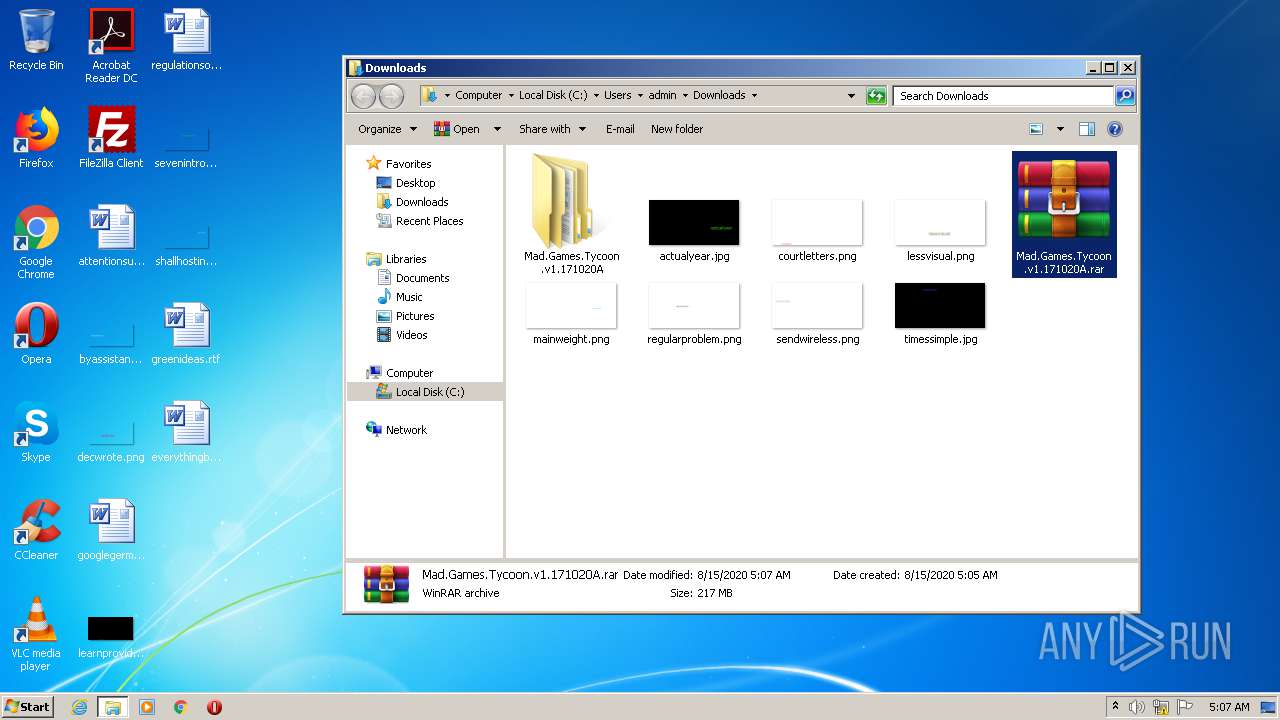Image resolution: width=1280 pixels, height=720 pixels.
Task: Select mainweight.png file
Action: point(571,314)
